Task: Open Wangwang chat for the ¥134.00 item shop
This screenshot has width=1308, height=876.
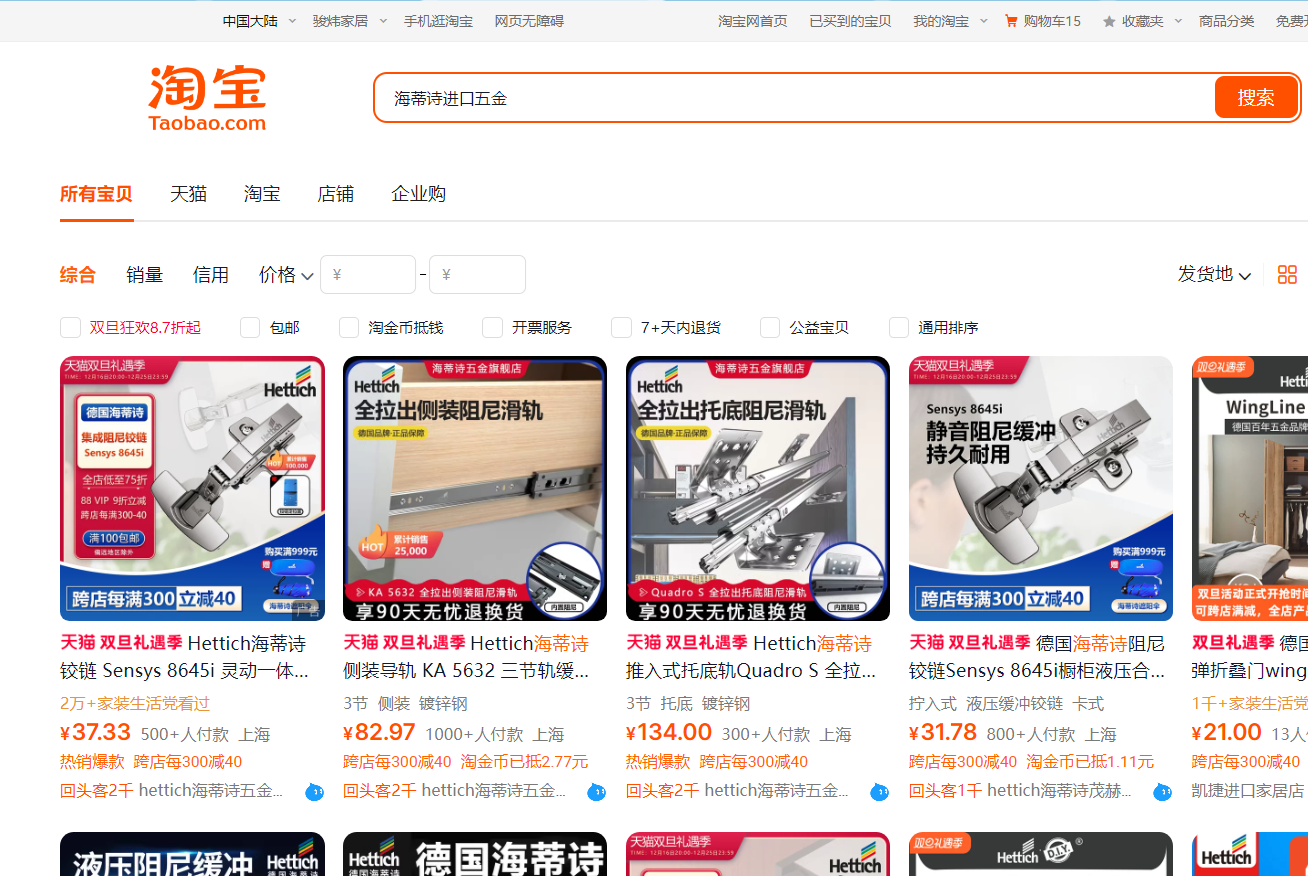Action: pos(880,792)
